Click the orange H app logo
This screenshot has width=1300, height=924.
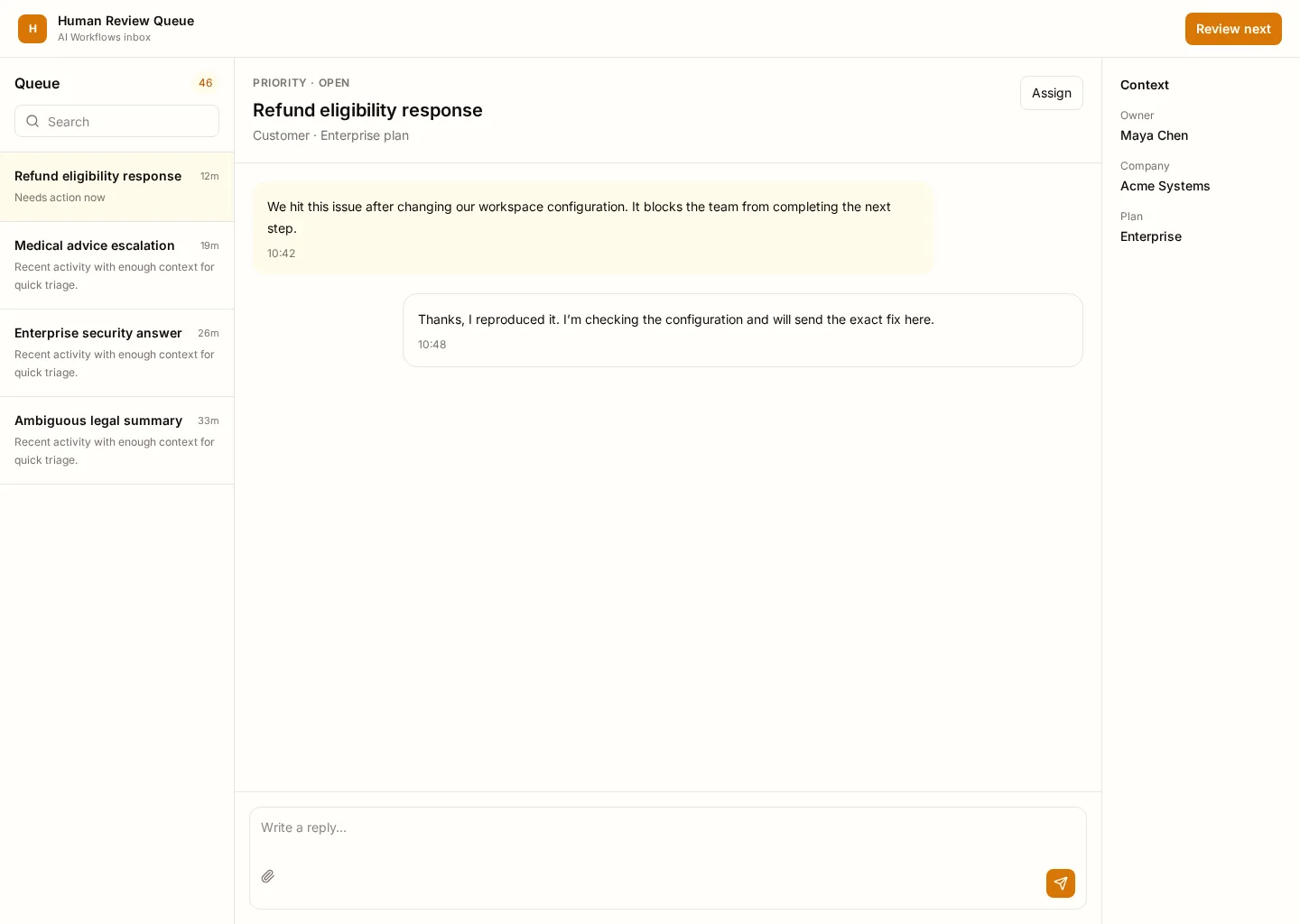coord(32,29)
